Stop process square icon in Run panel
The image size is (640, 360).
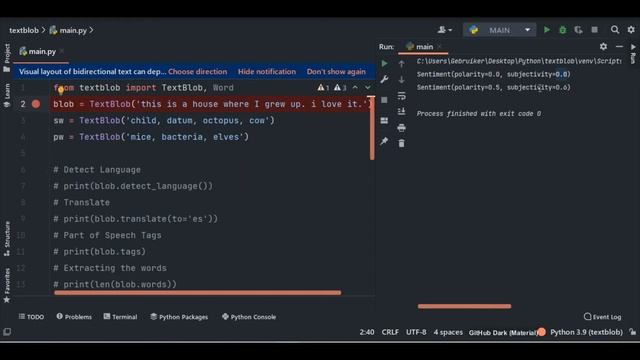pyautogui.click(x=384, y=100)
